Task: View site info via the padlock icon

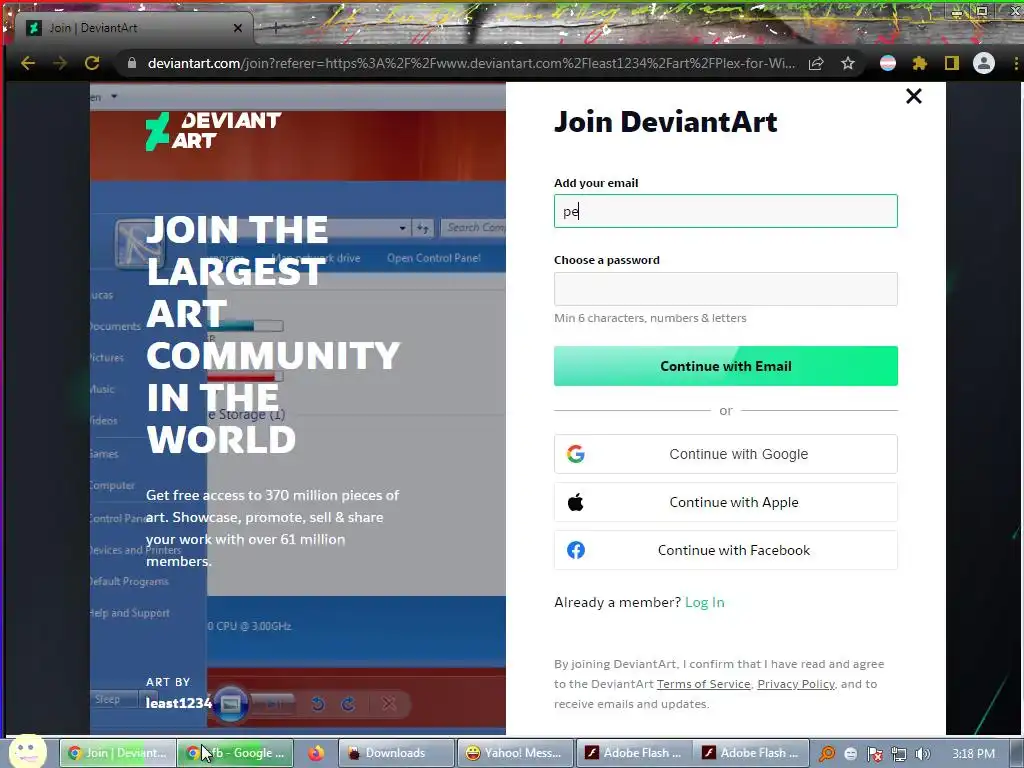Action: [x=132, y=63]
